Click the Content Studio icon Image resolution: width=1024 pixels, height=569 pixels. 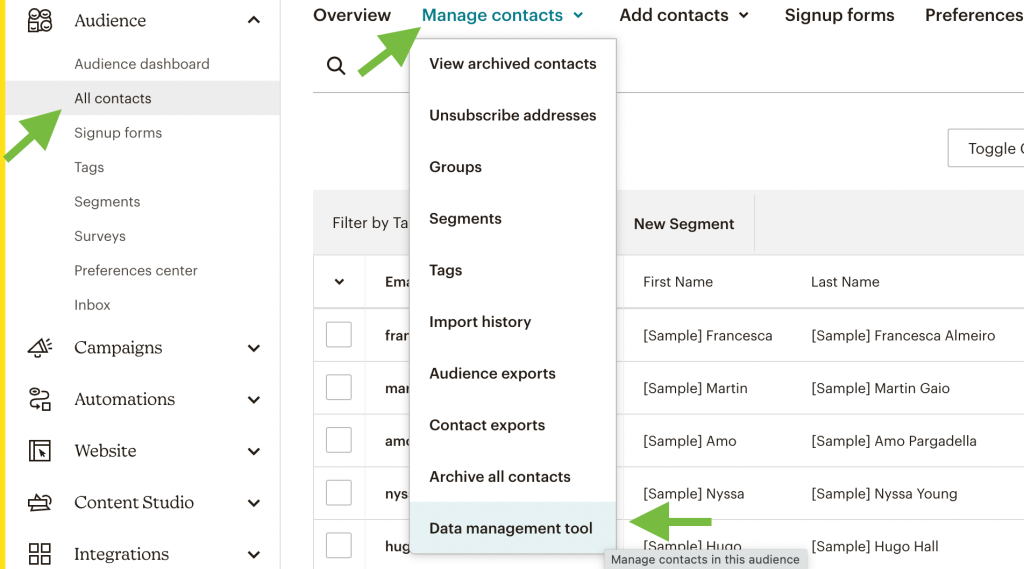point(40,502)
